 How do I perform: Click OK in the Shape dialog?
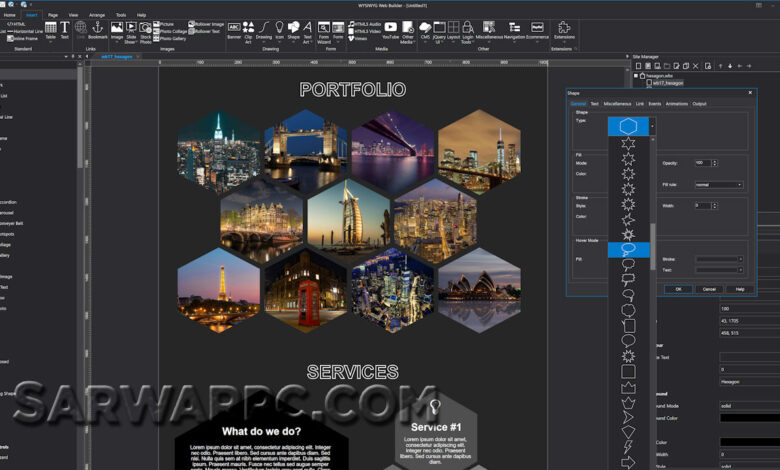[x=678, y=289]
